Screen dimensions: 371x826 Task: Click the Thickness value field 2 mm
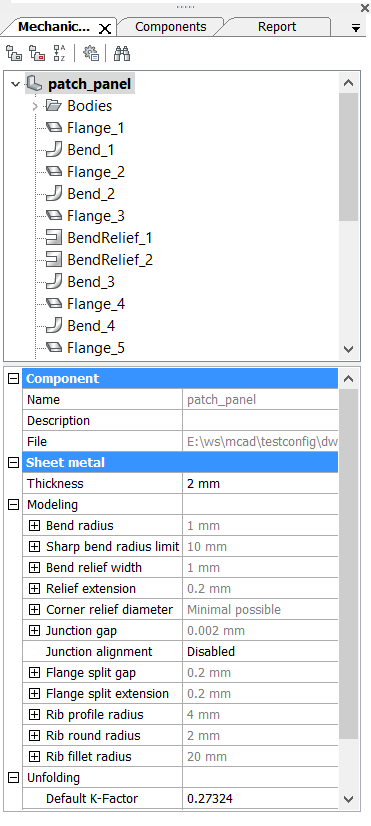coord(260,484)
